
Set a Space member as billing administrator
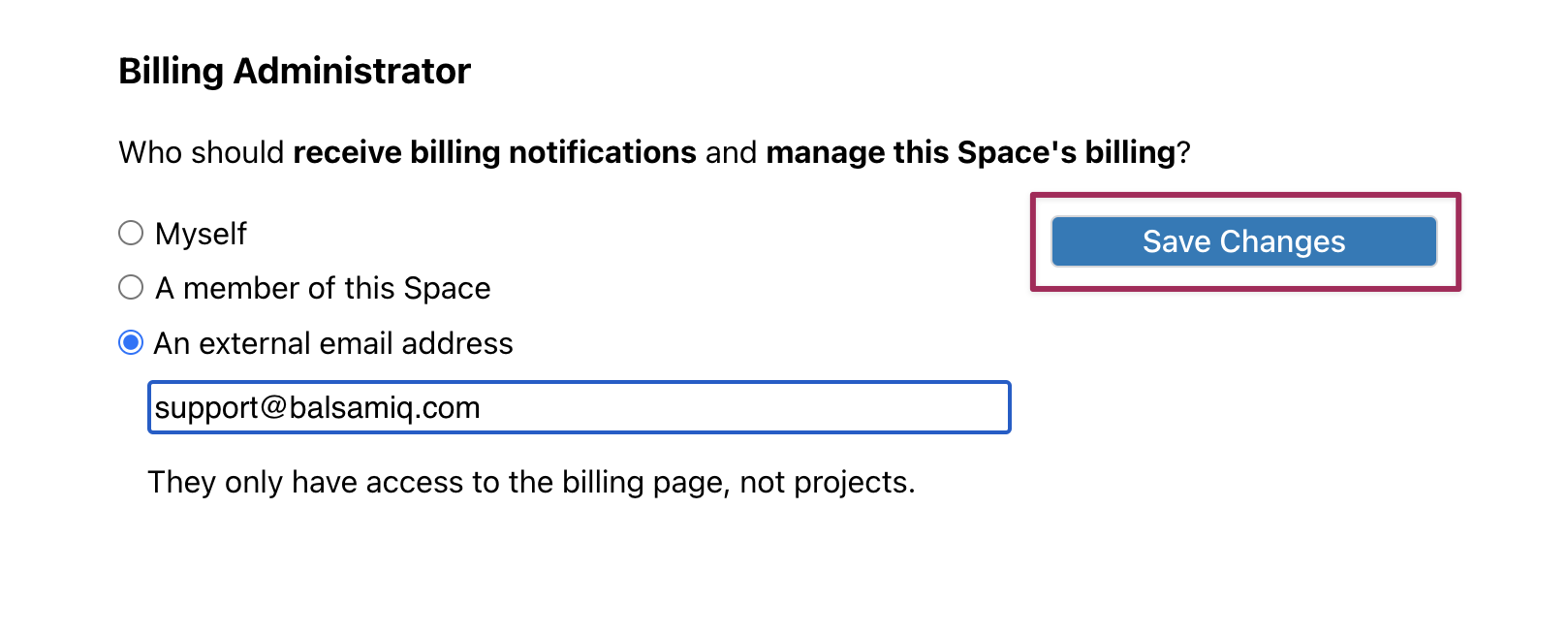tap(131, 286)
